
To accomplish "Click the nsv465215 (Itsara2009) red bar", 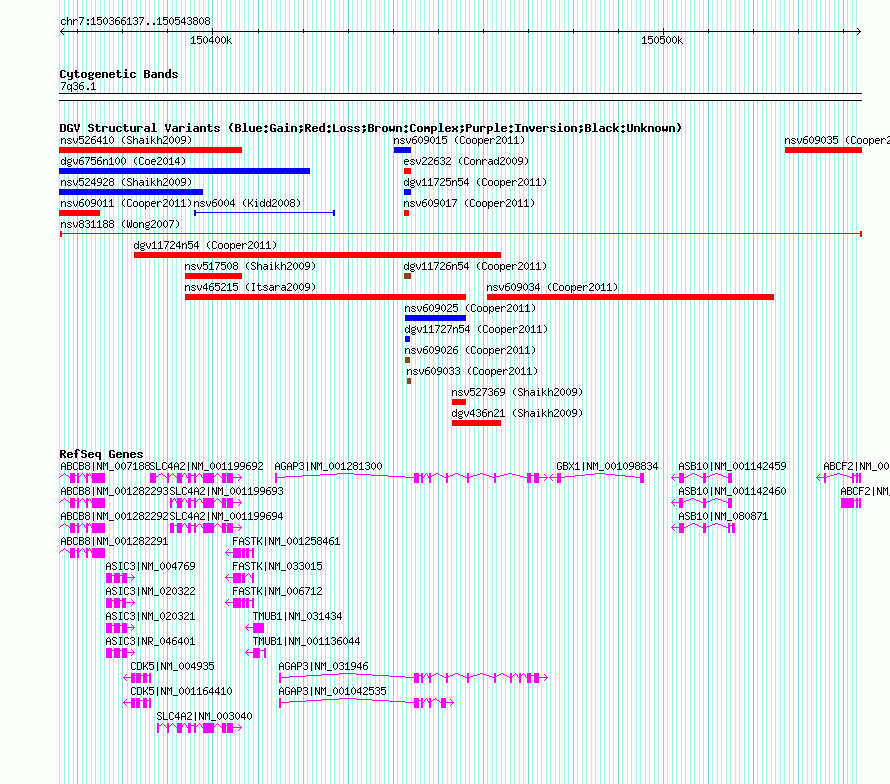I will coord(325,297).
